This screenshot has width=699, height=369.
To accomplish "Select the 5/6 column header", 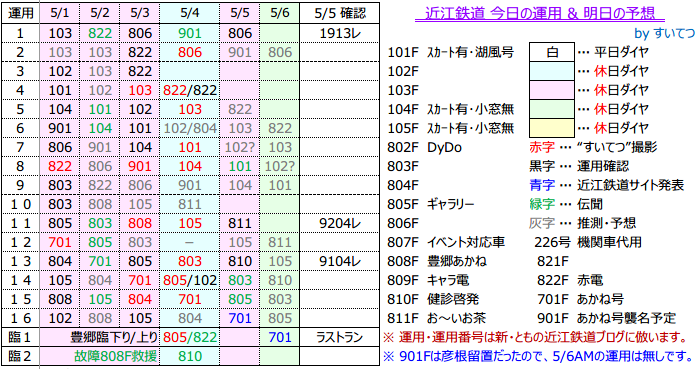I will (x=280, y=13).
